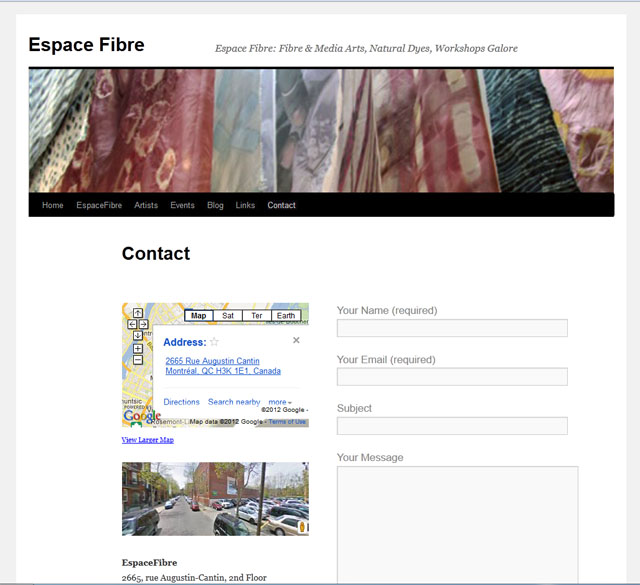Pan the map left with the arrow

[x=132, y=324]
